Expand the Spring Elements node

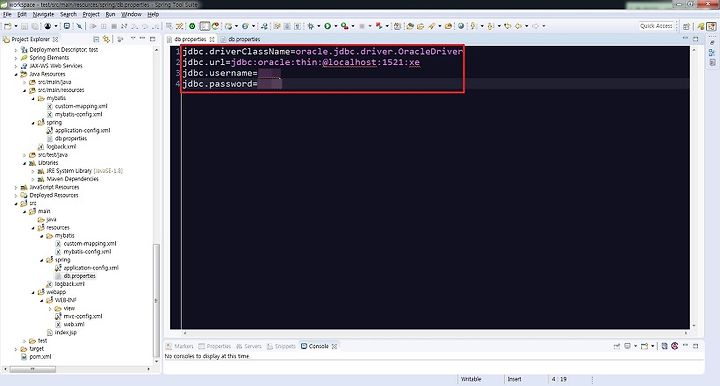pos(16,58)
